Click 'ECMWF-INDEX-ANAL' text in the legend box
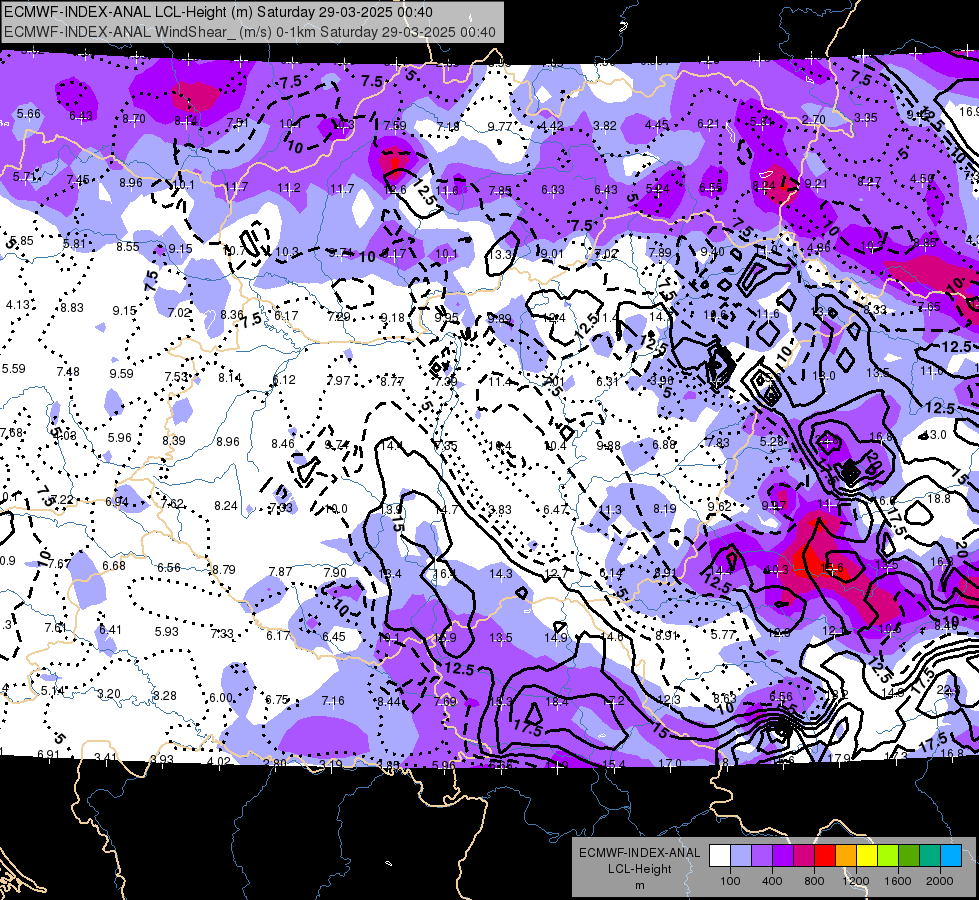The height and width of the screenshot is (900, 979). (639, 853)
